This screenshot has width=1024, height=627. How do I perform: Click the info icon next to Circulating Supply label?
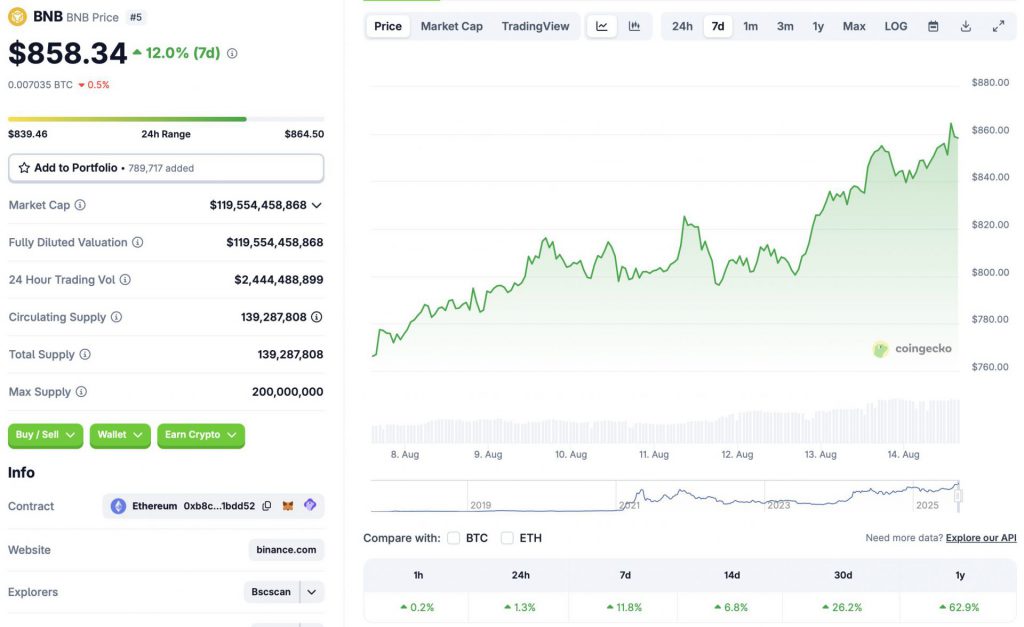click(116, 317)
